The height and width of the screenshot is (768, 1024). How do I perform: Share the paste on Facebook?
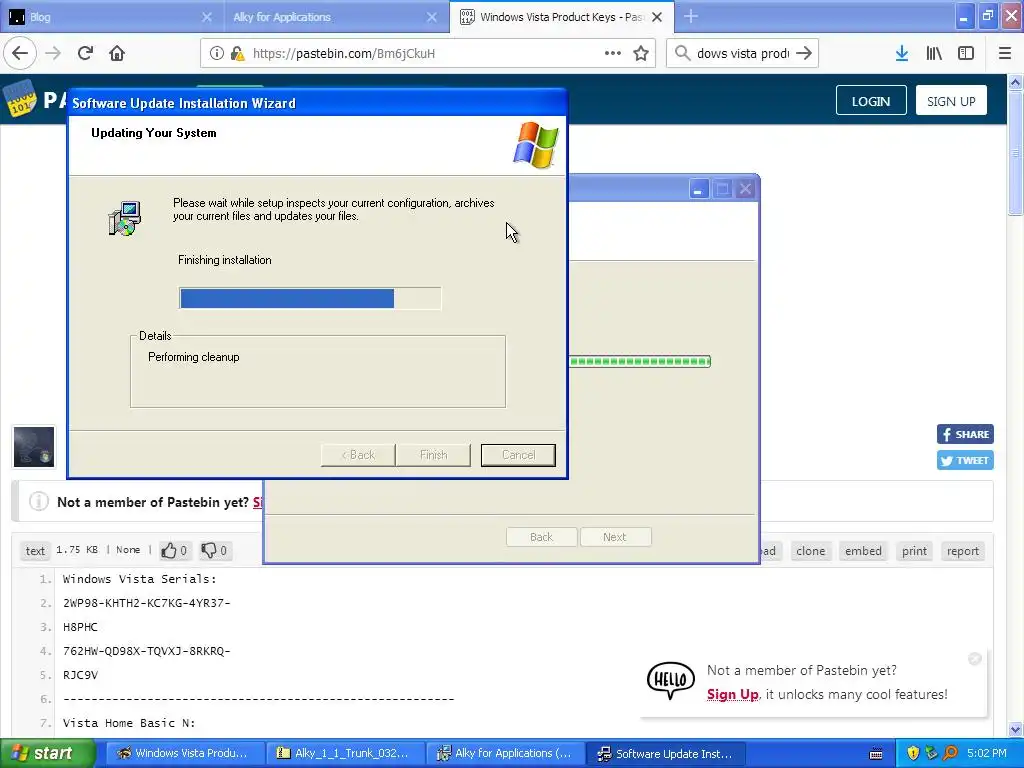(x=965, y=434)
